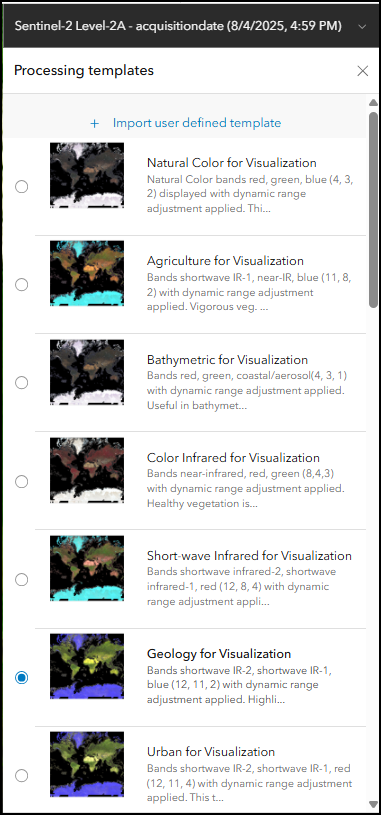Click the plus icon beside Import template

(x=95, y=124)
